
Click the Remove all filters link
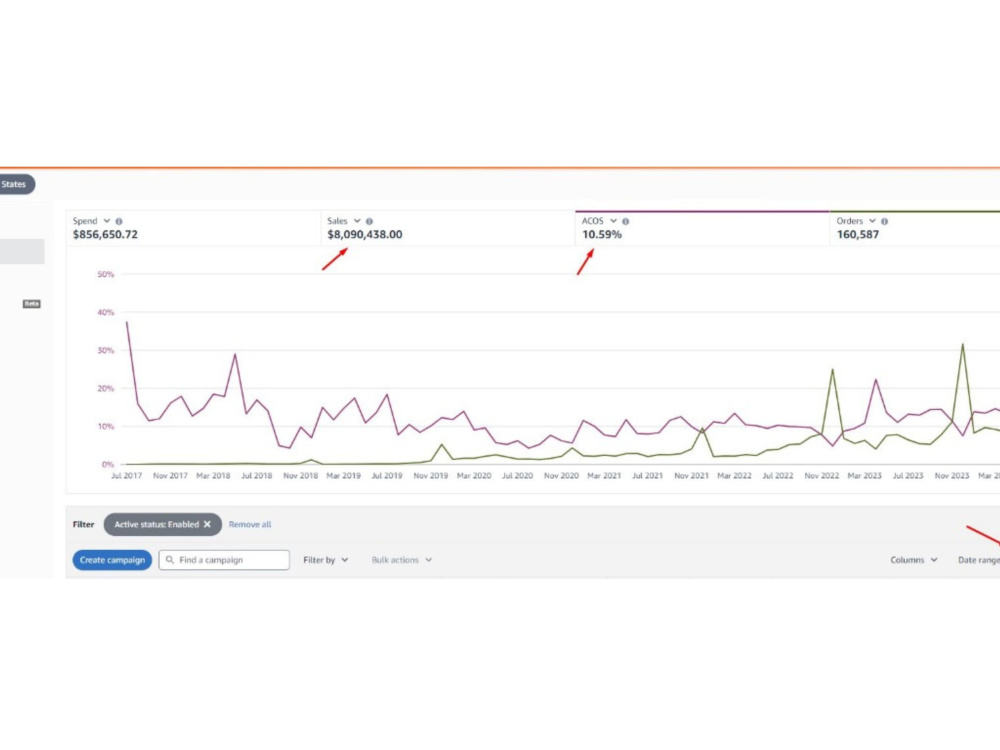click(x=250, y=524)
